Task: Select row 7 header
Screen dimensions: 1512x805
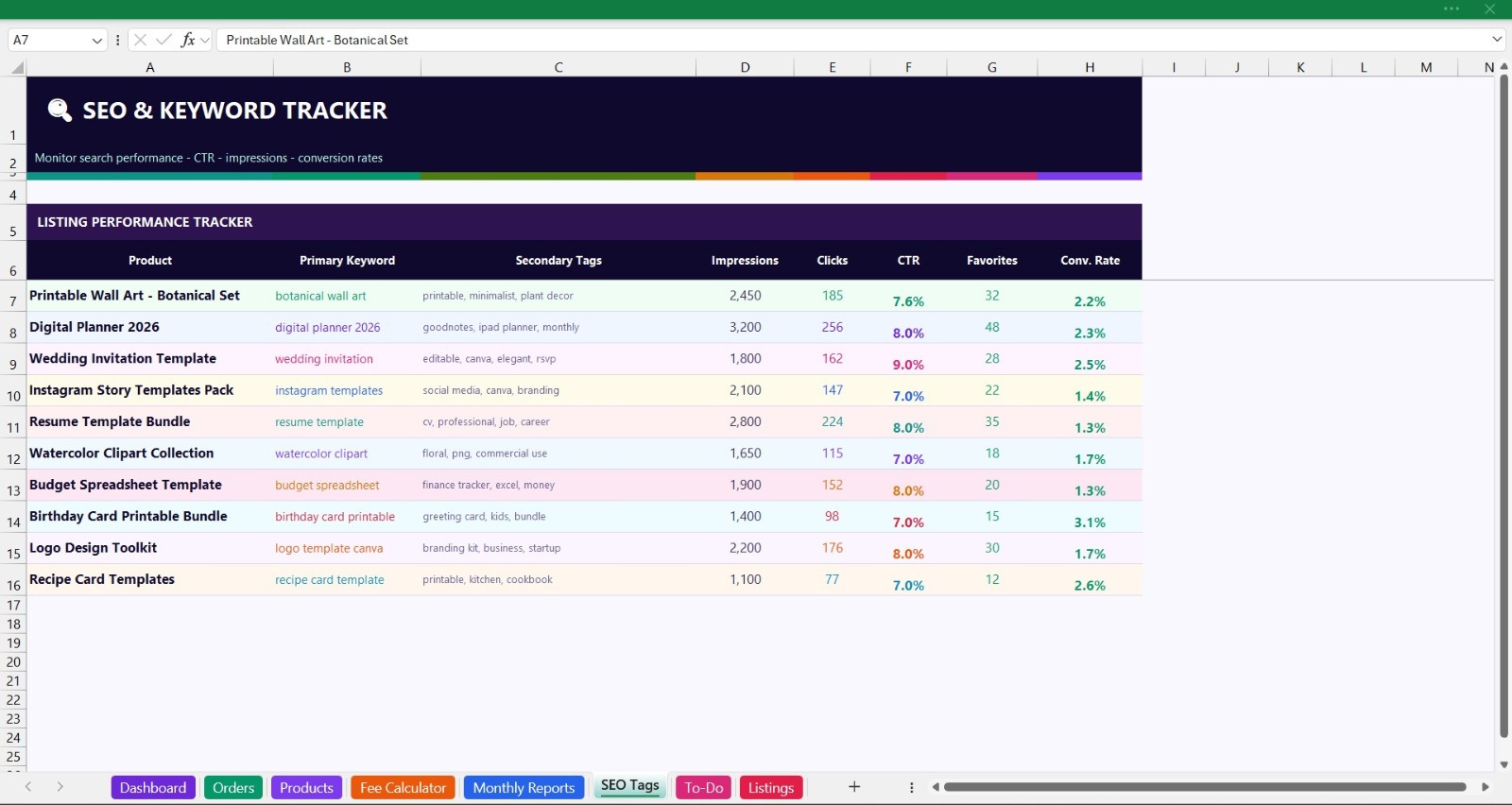Action: point(13,296)
